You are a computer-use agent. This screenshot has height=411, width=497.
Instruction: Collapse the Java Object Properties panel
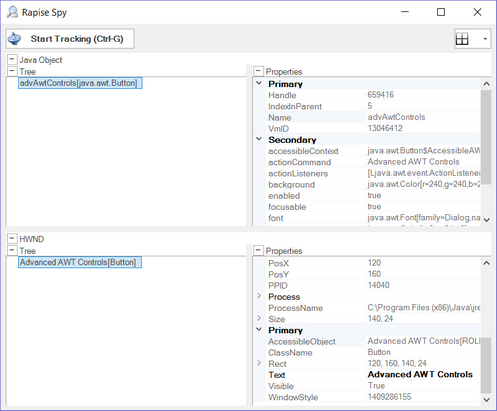coord(258,71)
